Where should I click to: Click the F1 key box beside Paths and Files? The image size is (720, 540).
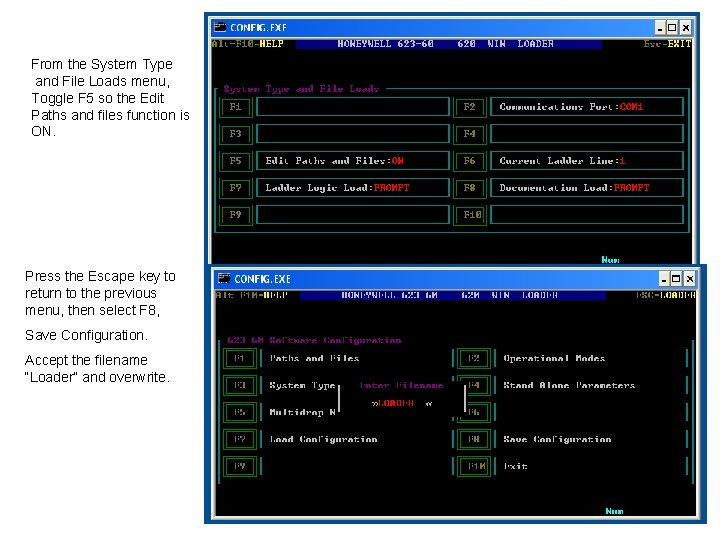pyautogui.click(x=240, y=358)
